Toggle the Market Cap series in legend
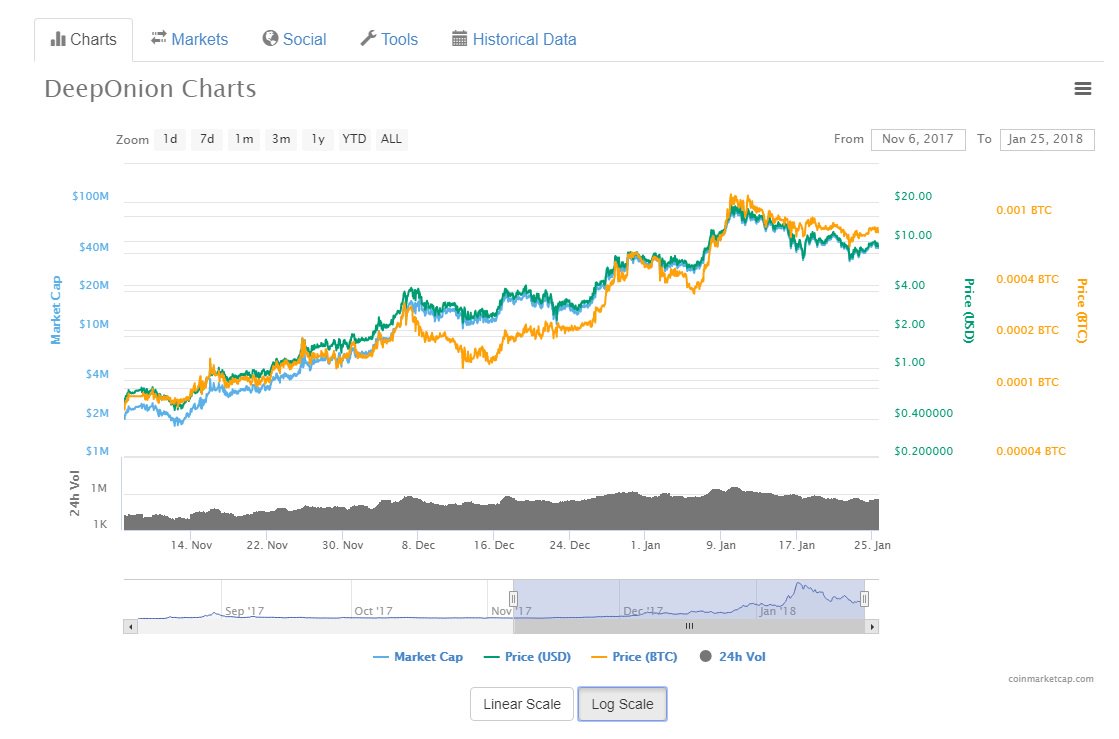 [x=417, y=657]
